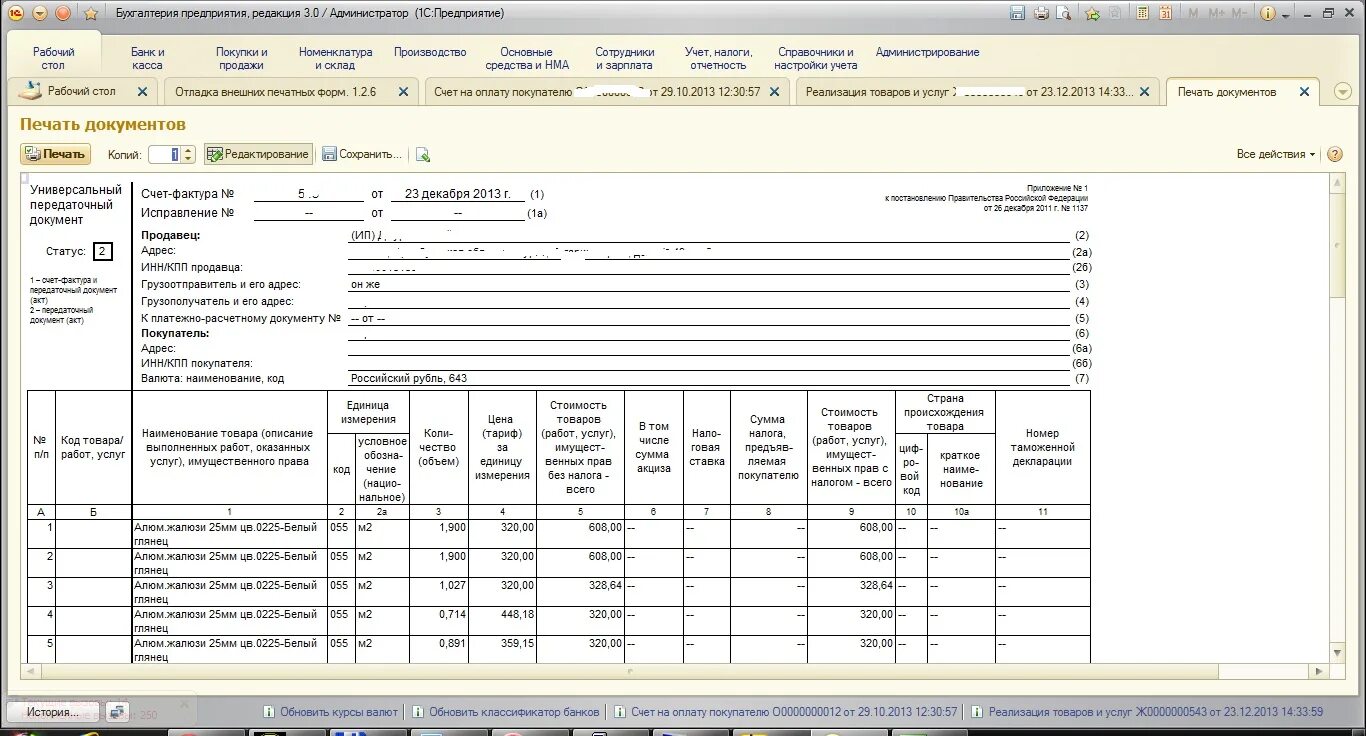Image resolution: width=1366 pixels, height=736 pixels.
Task: Open Счет на оплату покупателю О0000000012 link
Action: click(x=785, y=712)
